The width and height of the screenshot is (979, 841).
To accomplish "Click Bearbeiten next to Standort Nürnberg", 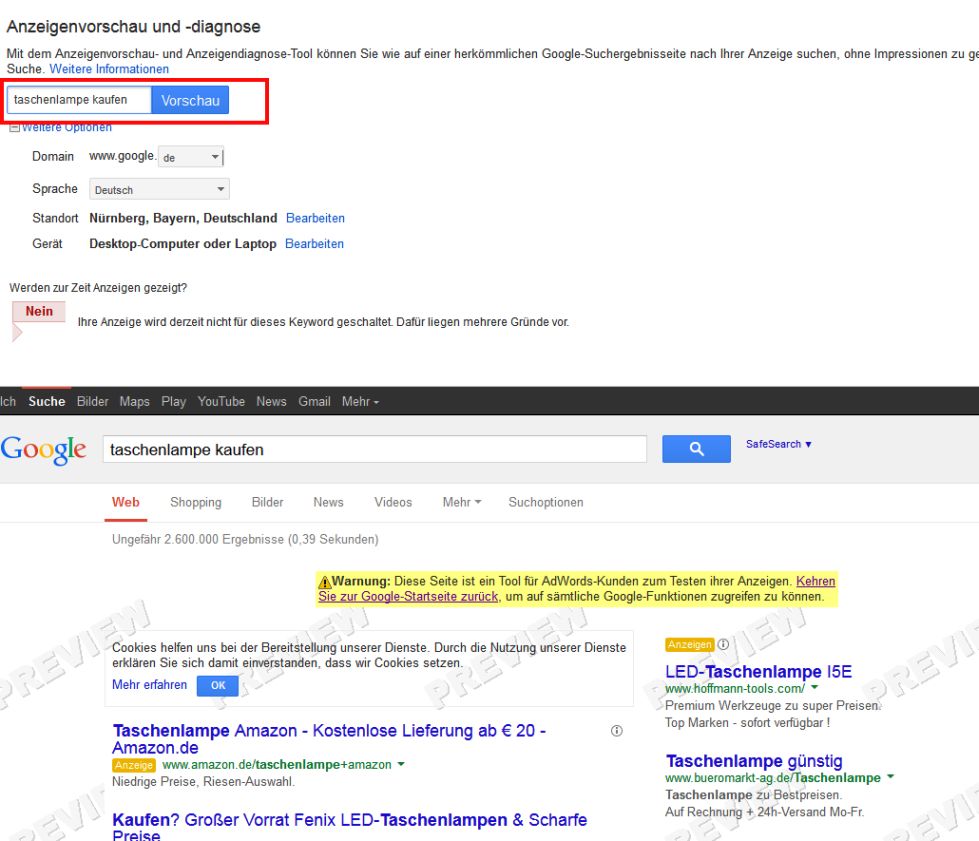I will [315, 218].
